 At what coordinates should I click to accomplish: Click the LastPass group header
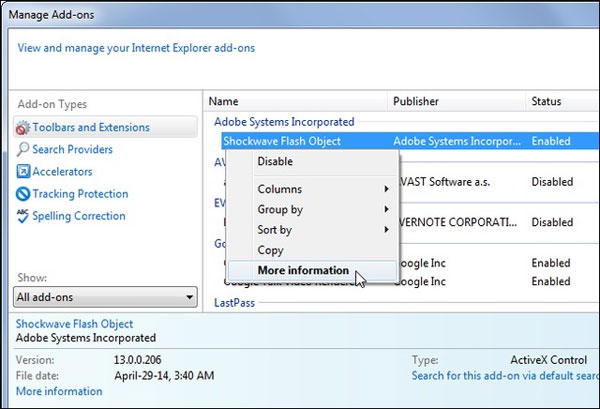pos(237,301)
